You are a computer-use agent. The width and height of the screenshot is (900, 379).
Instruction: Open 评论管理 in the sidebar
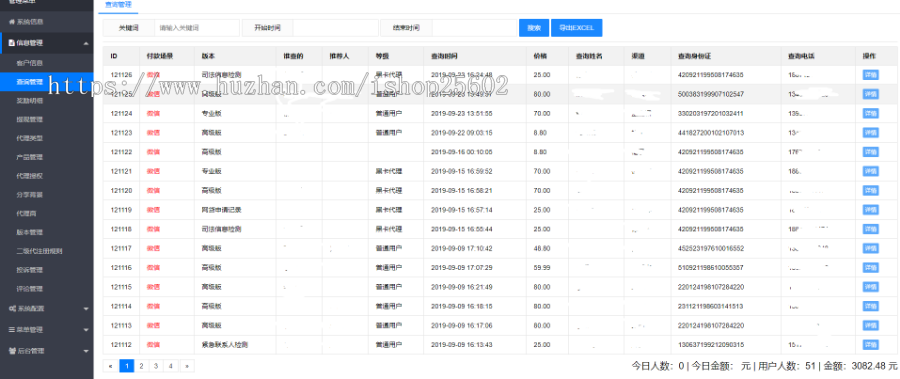pos(30,289)
